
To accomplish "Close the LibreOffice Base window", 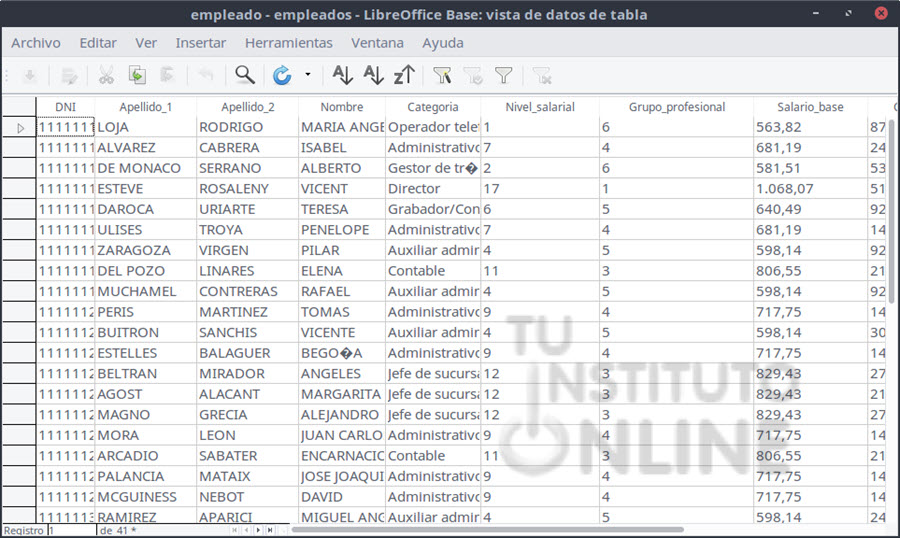I will click(x=881, y=13).
